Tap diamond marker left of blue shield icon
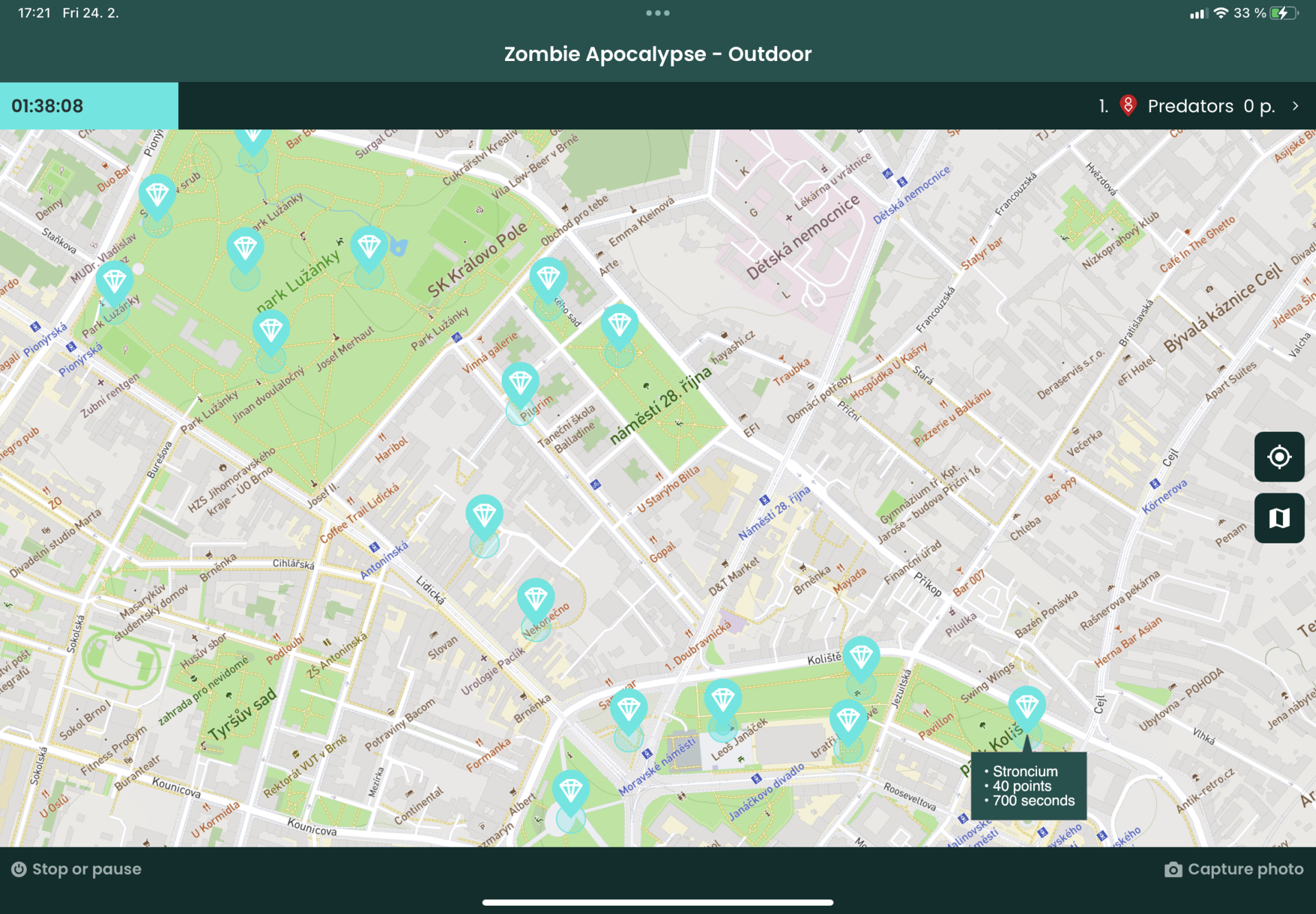 (369, 247)
